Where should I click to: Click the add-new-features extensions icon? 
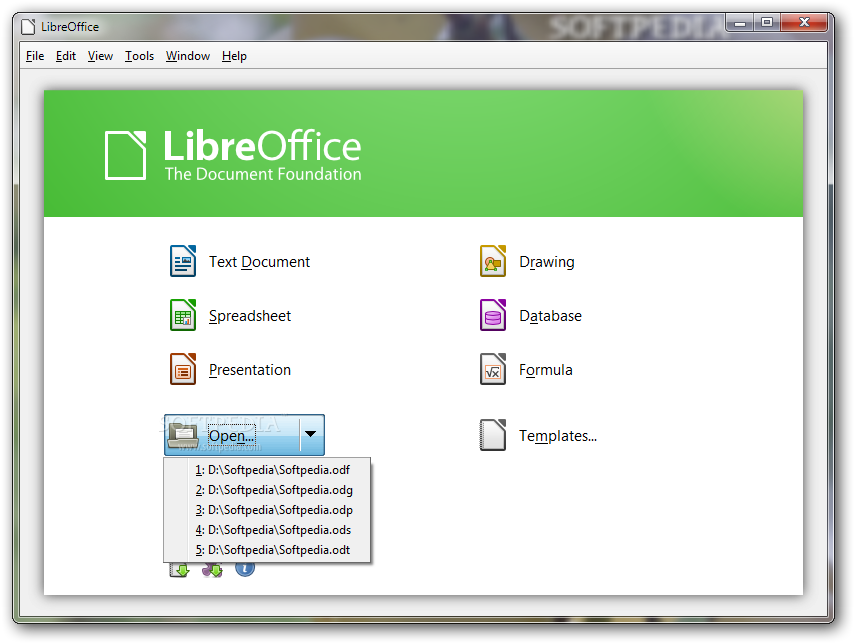pos(211,569)
